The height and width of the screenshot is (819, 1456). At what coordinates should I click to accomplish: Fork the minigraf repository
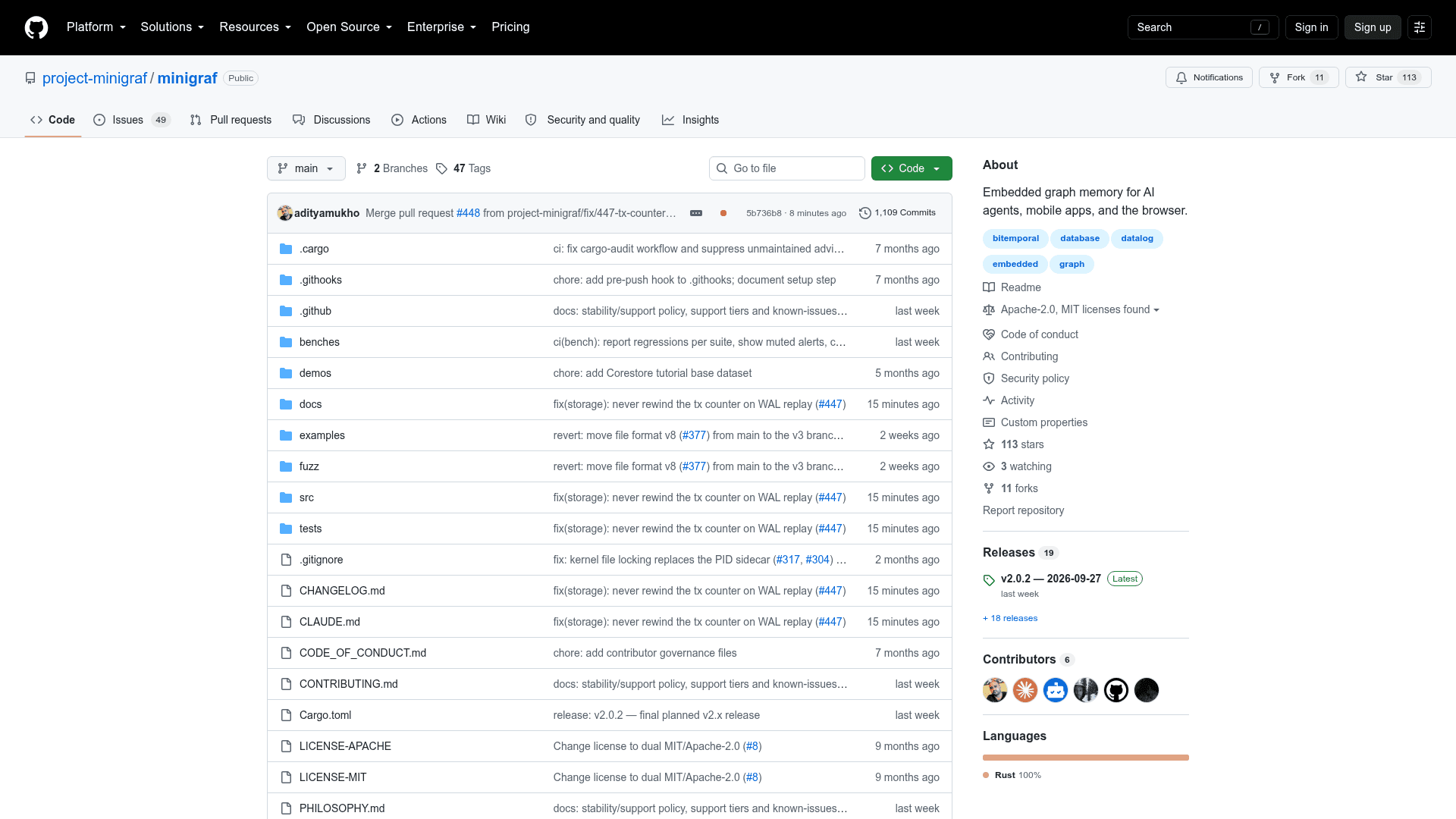[1298, 77]
